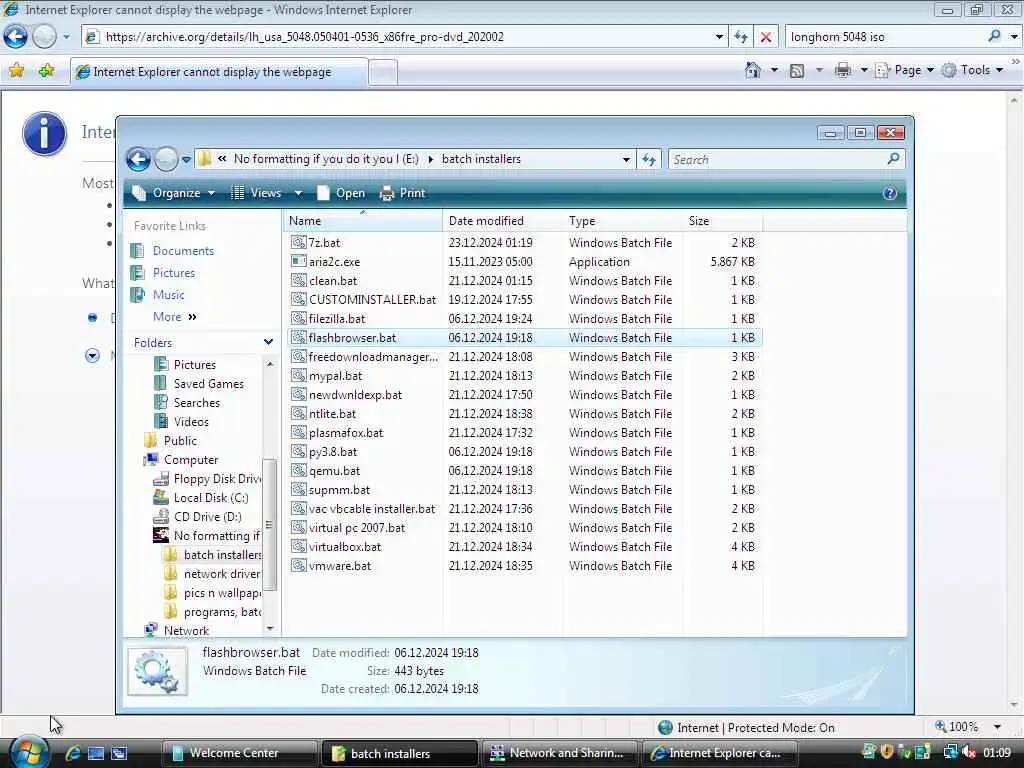
Task: Open the IE address bar dropdown
Action: [719, 37]
